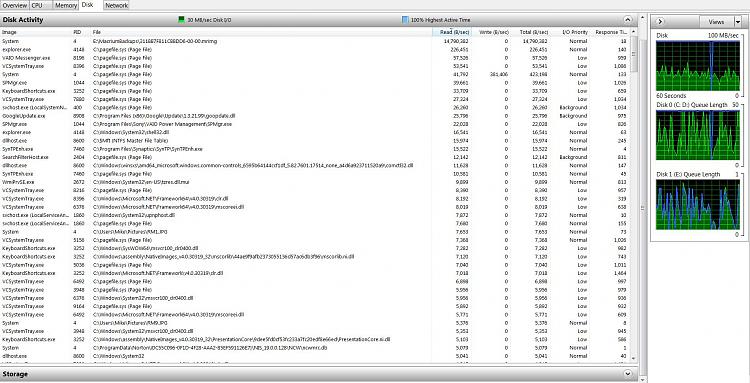Select the VAIO Messenger.exe row
Viewport: 750px width, 383px height.
pos(316,58)
